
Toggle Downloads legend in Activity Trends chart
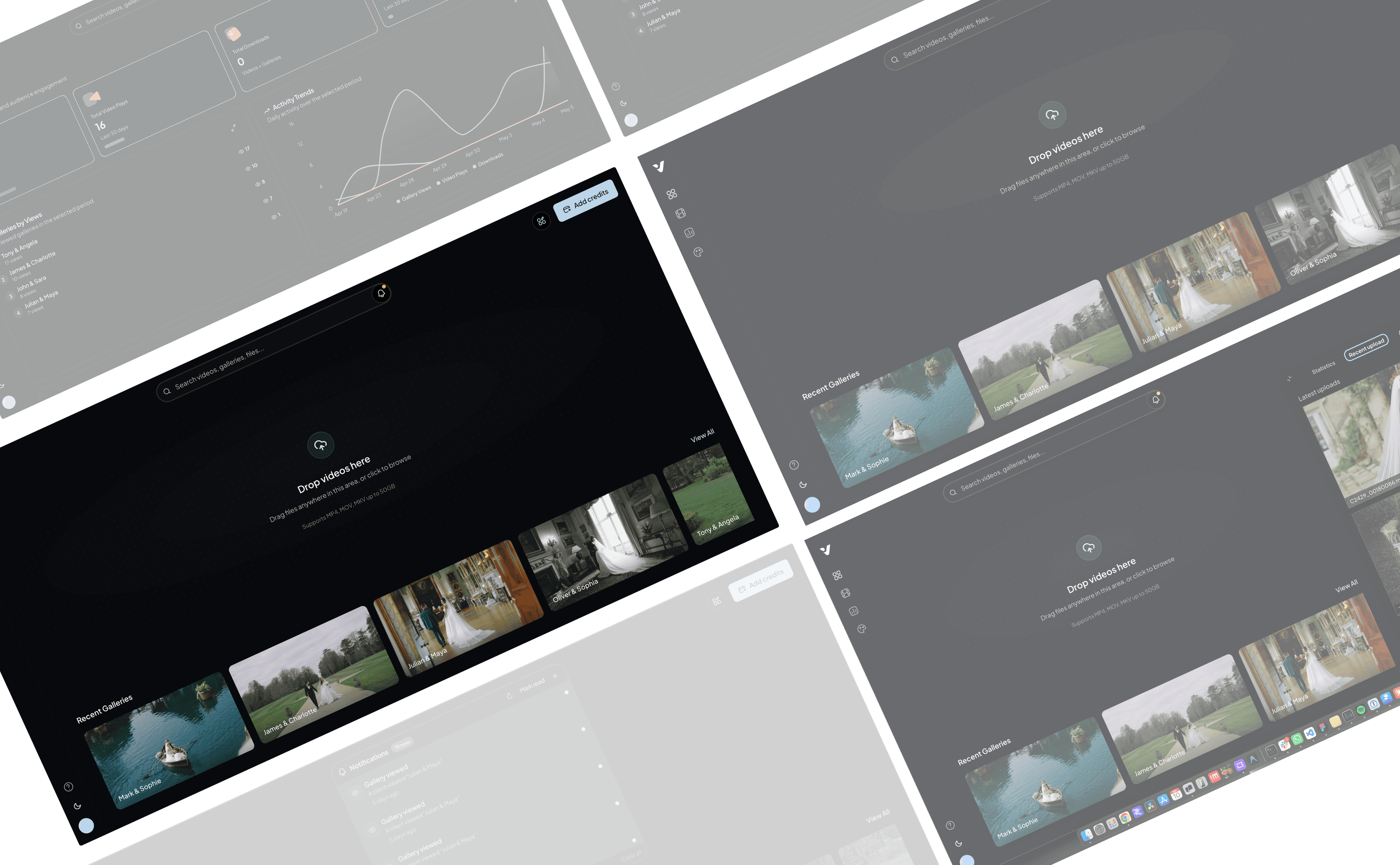click(489, 160)
